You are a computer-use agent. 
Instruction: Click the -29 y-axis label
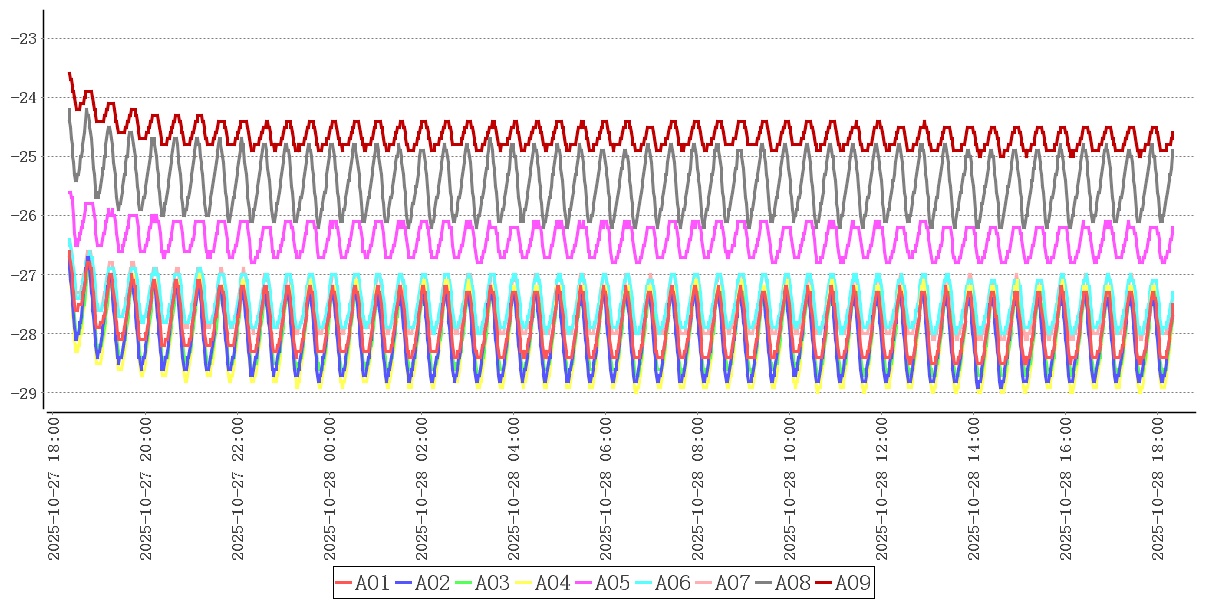pos(22,392)
